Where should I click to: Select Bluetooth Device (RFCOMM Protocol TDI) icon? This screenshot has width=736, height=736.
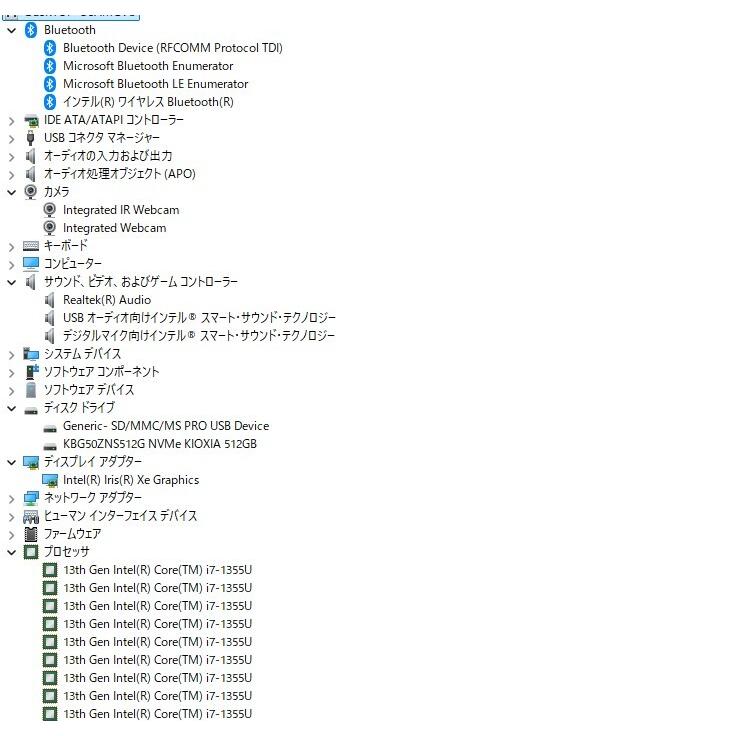click(50, 48)
